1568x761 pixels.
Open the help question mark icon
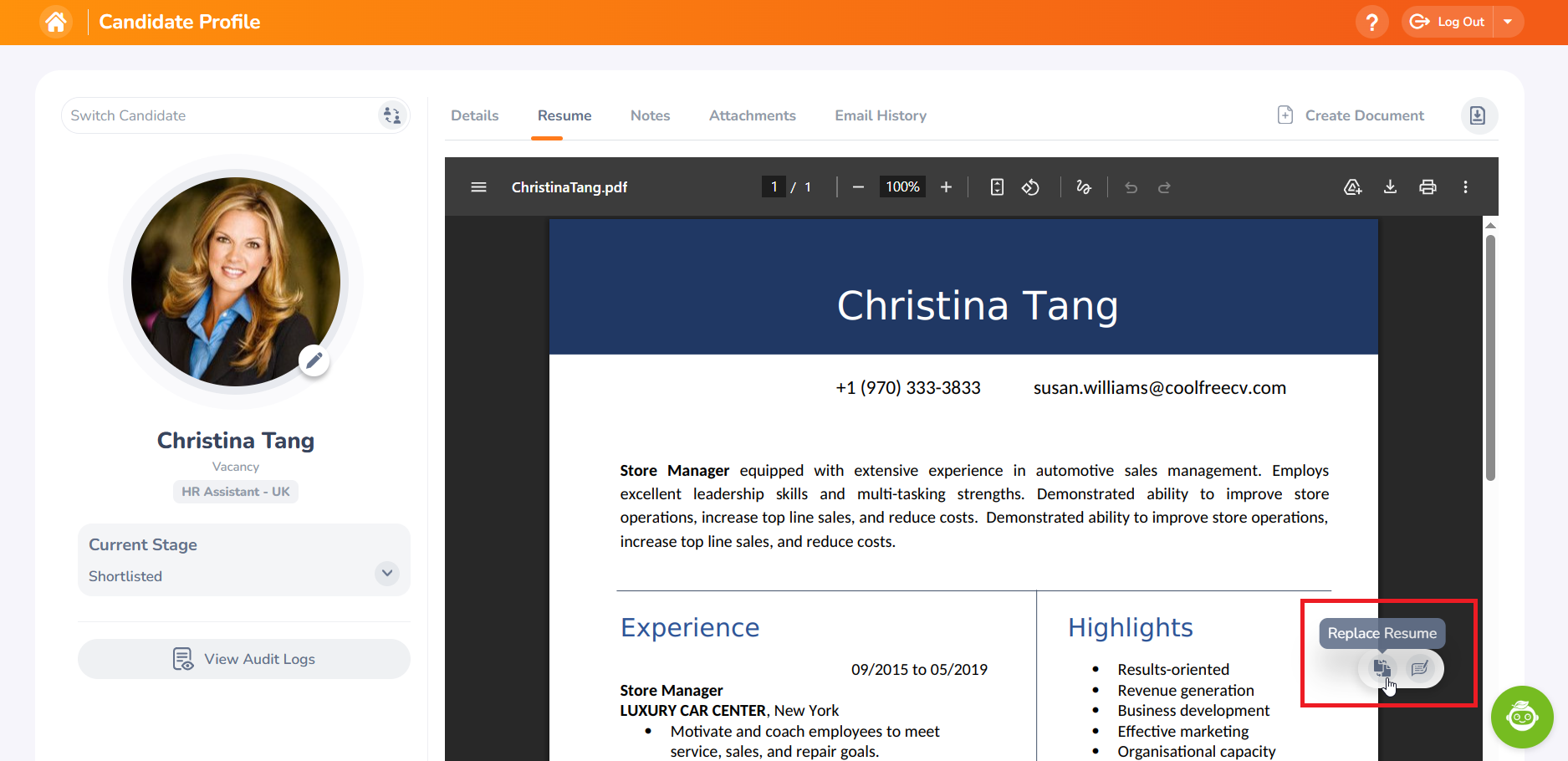[1371, 22]
